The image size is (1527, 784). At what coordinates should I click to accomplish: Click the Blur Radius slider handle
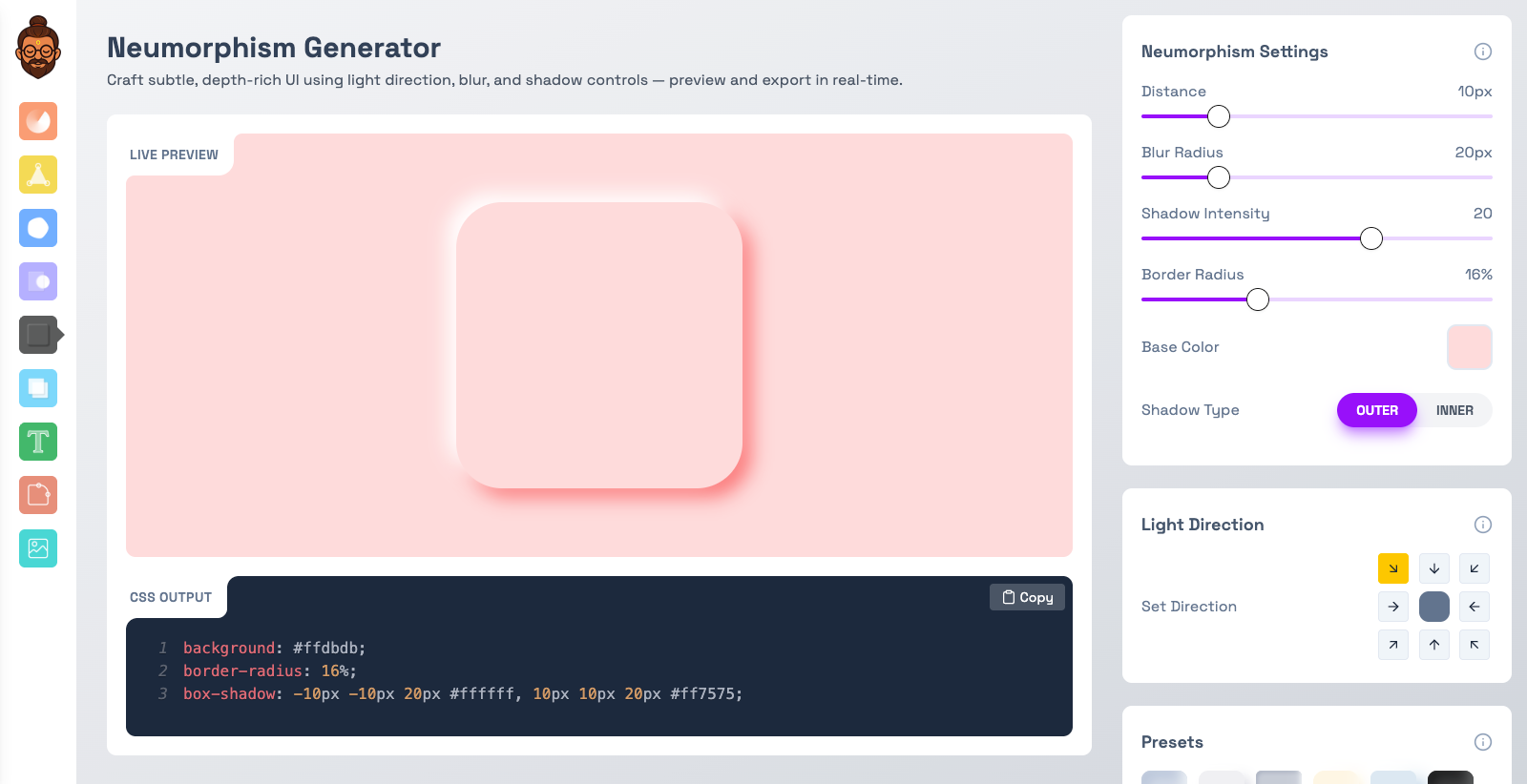[x=1219, y=177]
